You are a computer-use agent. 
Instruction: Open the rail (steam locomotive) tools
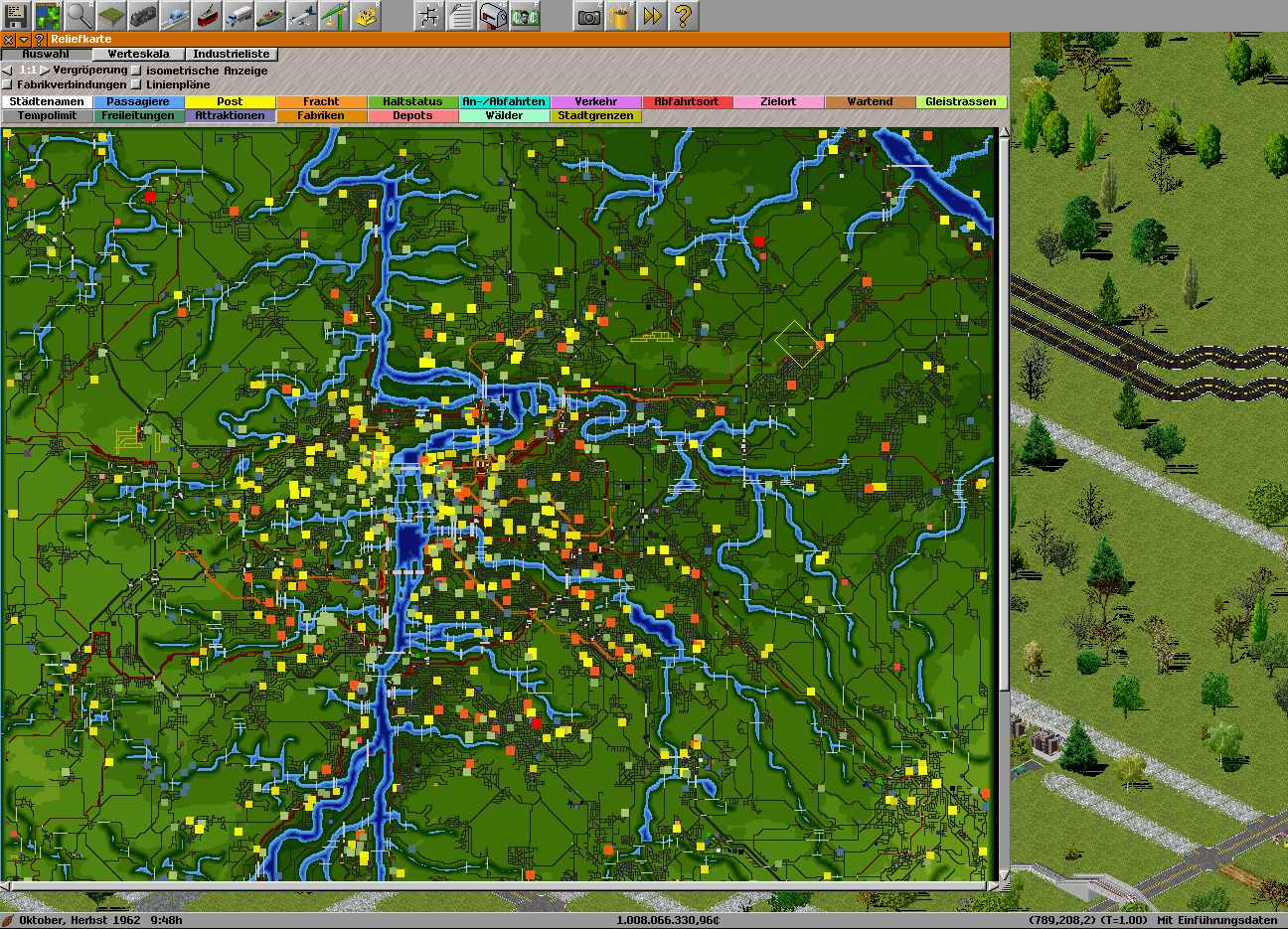(143, 16)
